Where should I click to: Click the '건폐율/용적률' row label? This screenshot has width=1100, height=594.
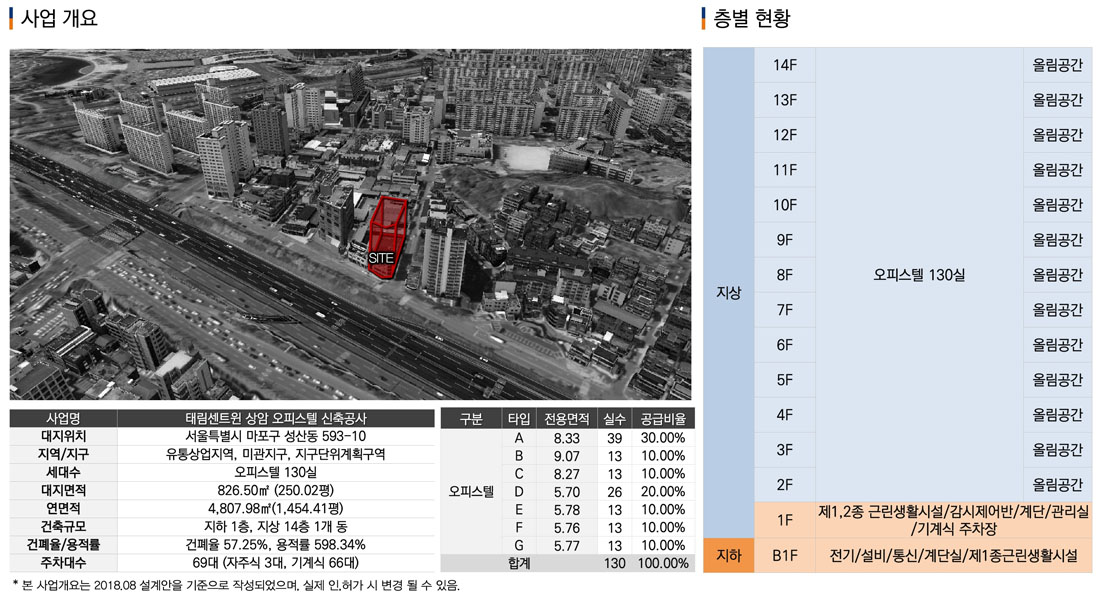click(x=63, y=544)
